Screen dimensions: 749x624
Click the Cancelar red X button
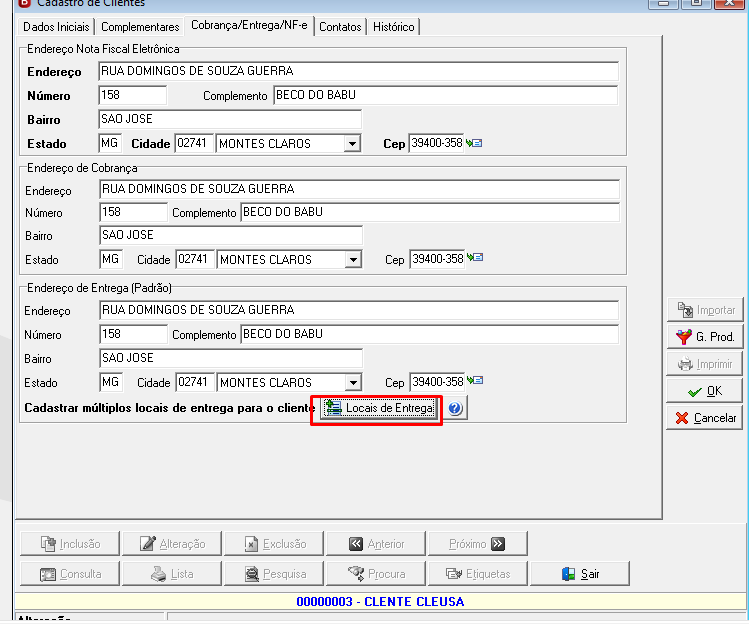point(705,418)
